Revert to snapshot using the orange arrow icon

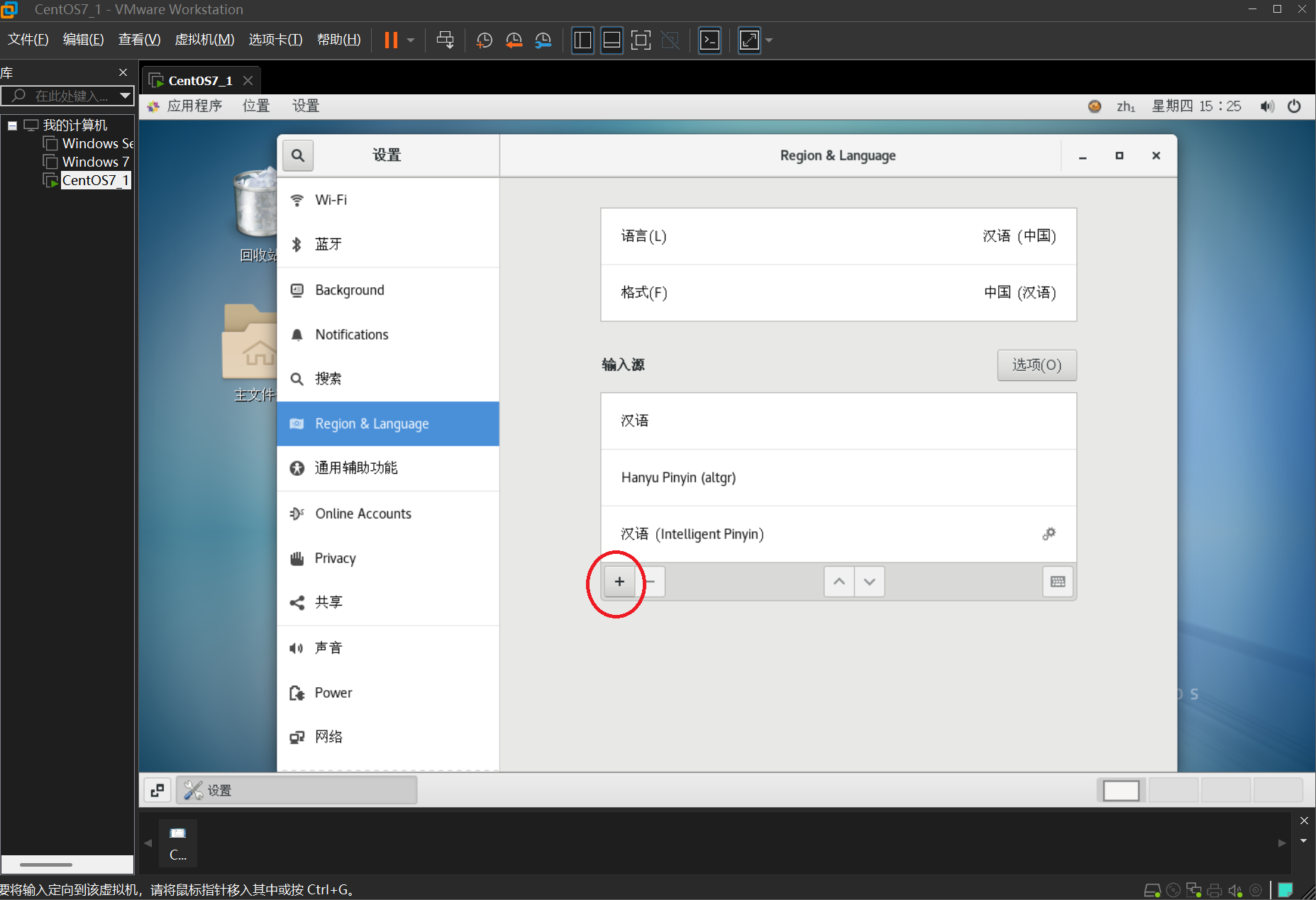(514, 40)
